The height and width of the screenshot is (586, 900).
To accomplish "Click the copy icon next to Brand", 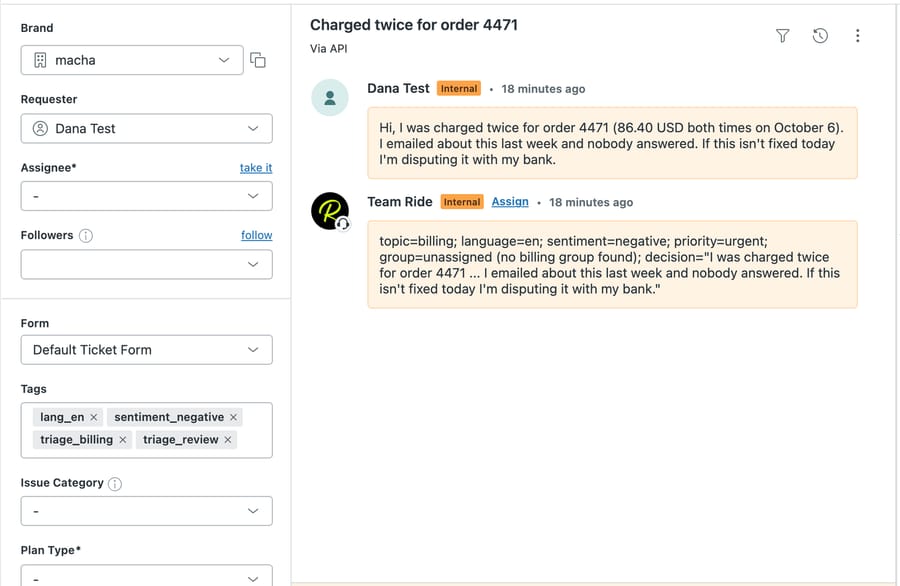I will click(258, 60).
